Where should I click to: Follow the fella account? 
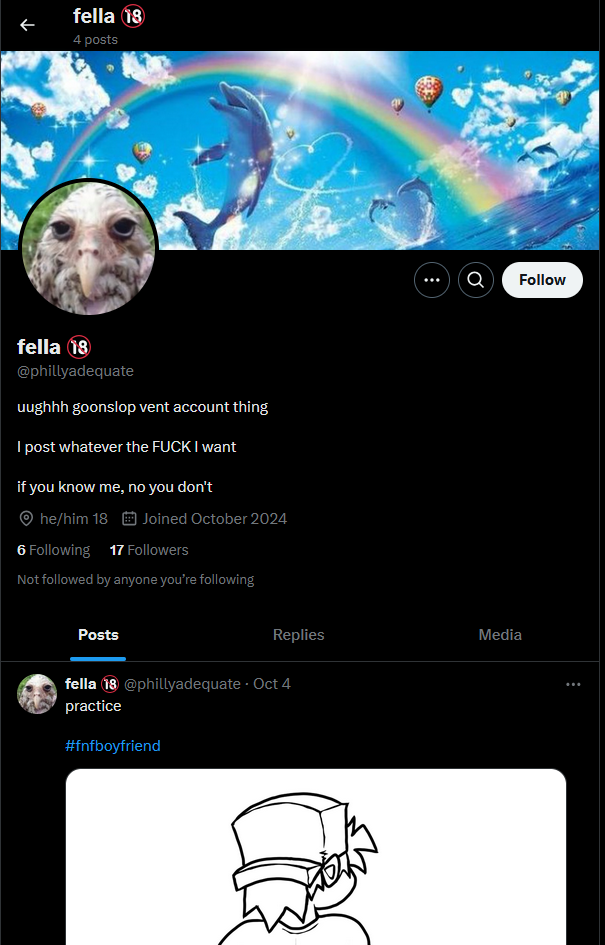tap(542, 280)
